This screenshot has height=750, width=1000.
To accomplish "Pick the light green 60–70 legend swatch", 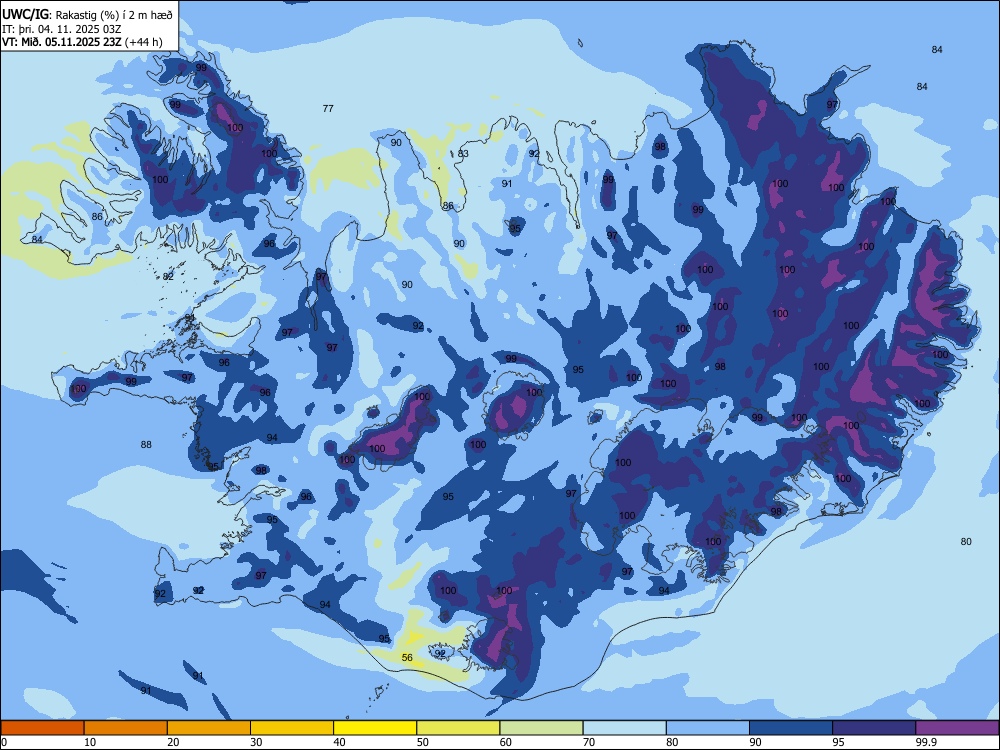I will 541,728.
